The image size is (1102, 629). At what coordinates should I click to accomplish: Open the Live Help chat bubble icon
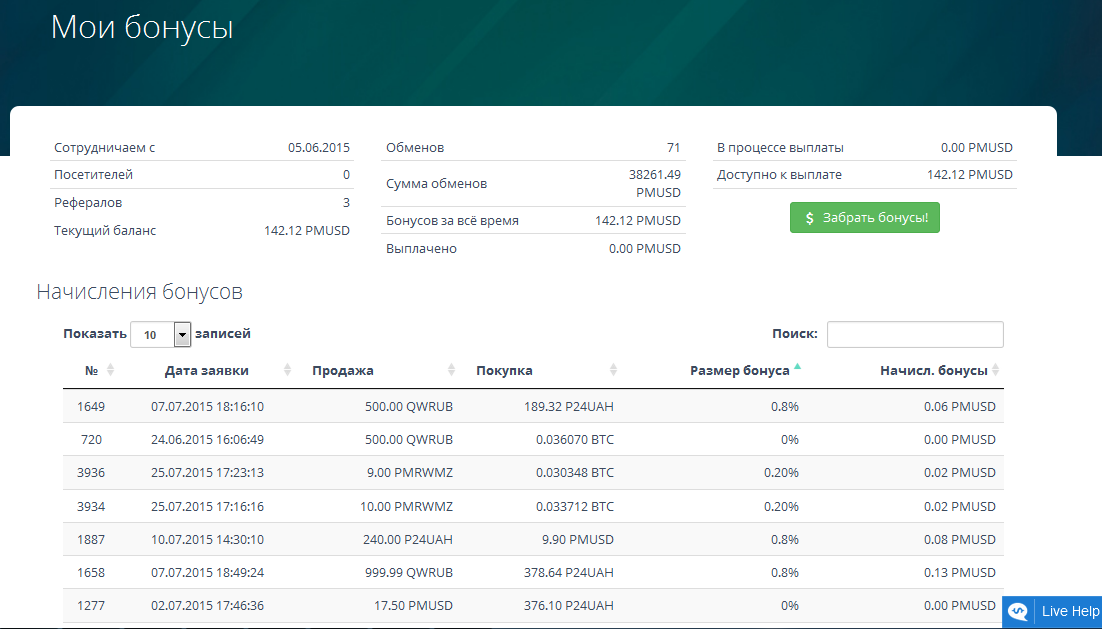(1018, 611)
